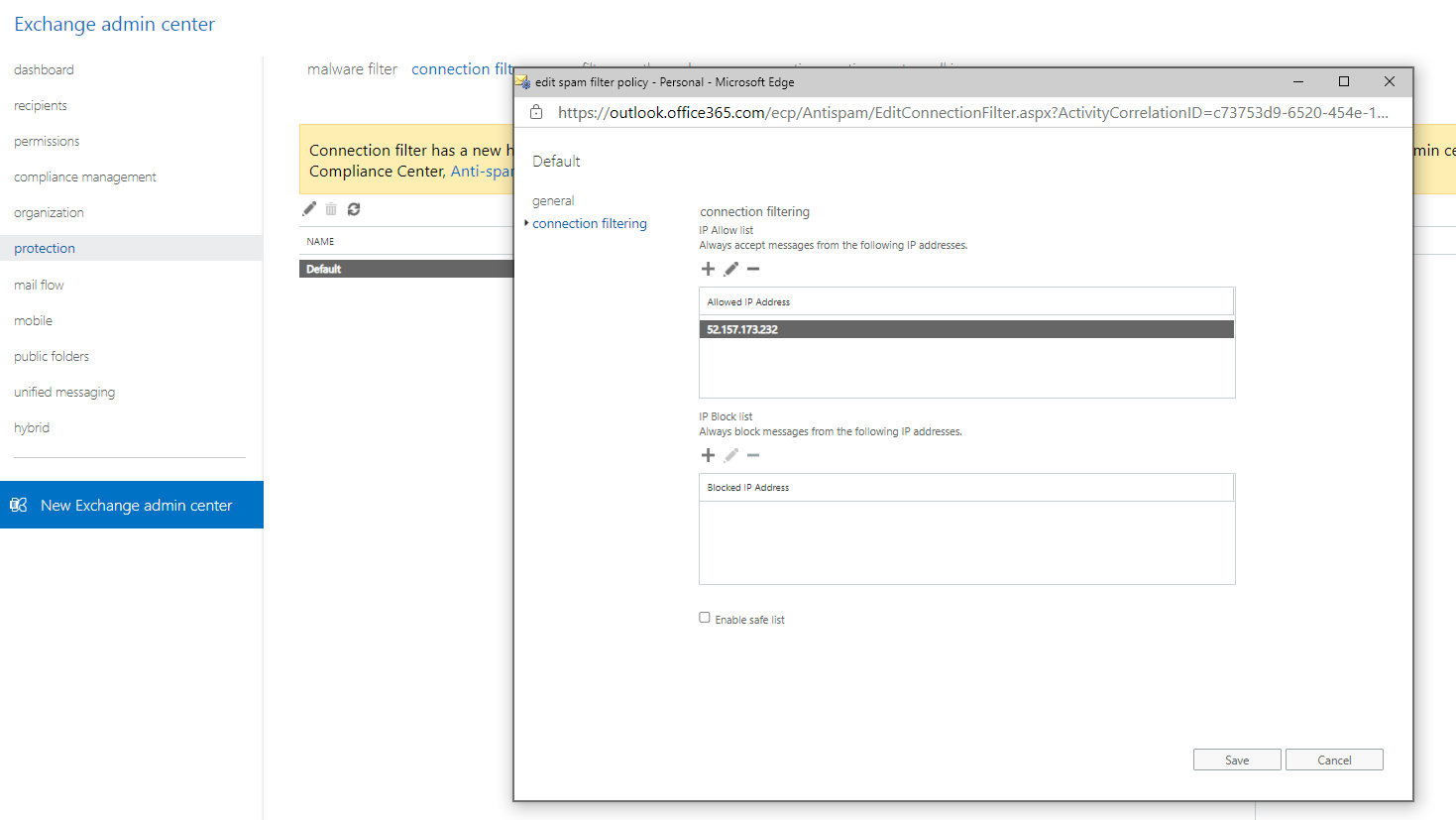1456x820 pixels.
Task: Open the hybrid section
Action: tap(32, 427)
